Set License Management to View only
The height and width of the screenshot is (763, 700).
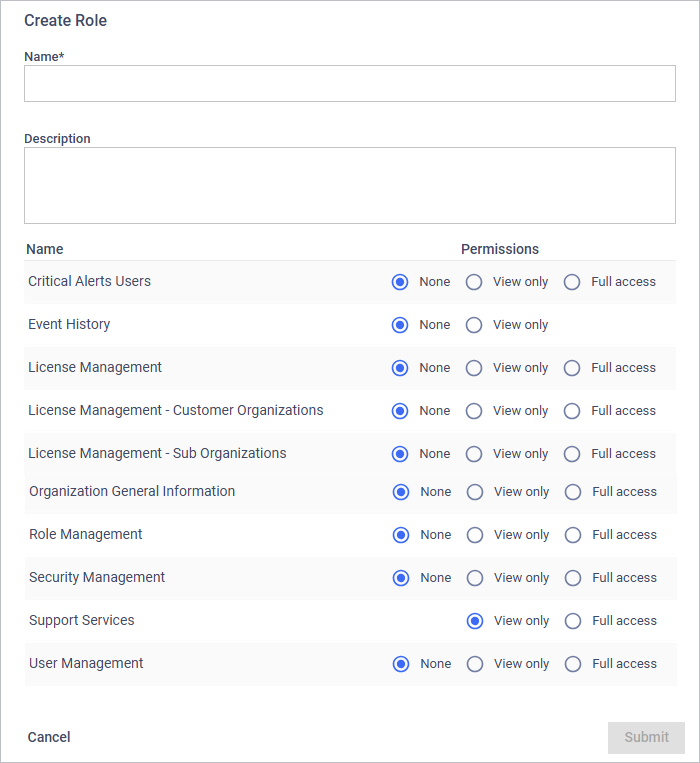click(474, 368)
